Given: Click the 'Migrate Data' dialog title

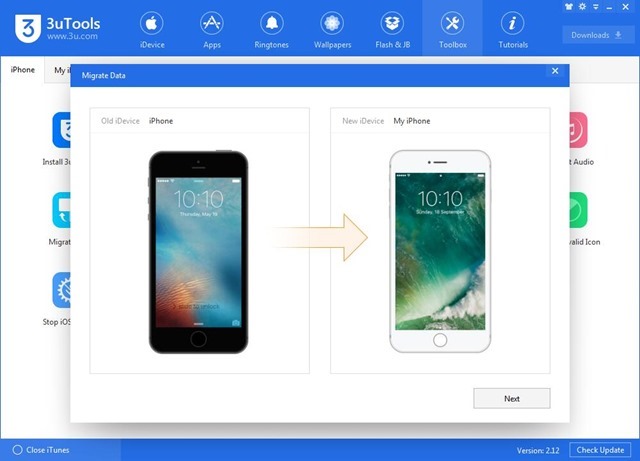Looking at the screenshot, I should [104, 76].
